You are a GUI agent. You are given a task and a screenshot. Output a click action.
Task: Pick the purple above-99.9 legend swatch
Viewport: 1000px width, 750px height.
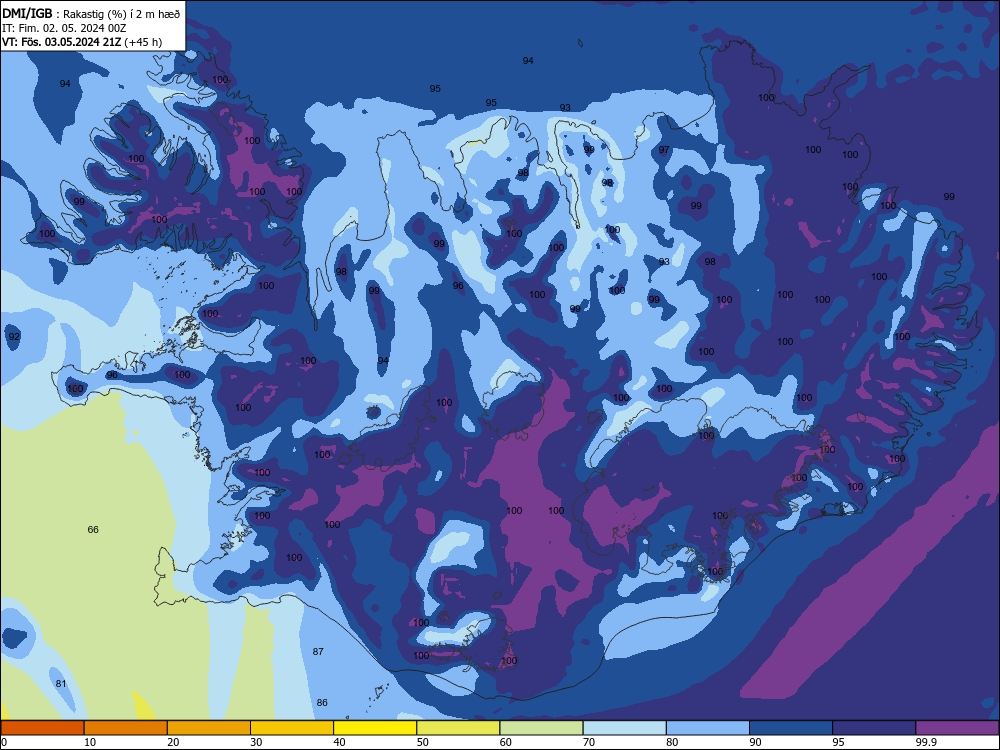click(957, 728)
